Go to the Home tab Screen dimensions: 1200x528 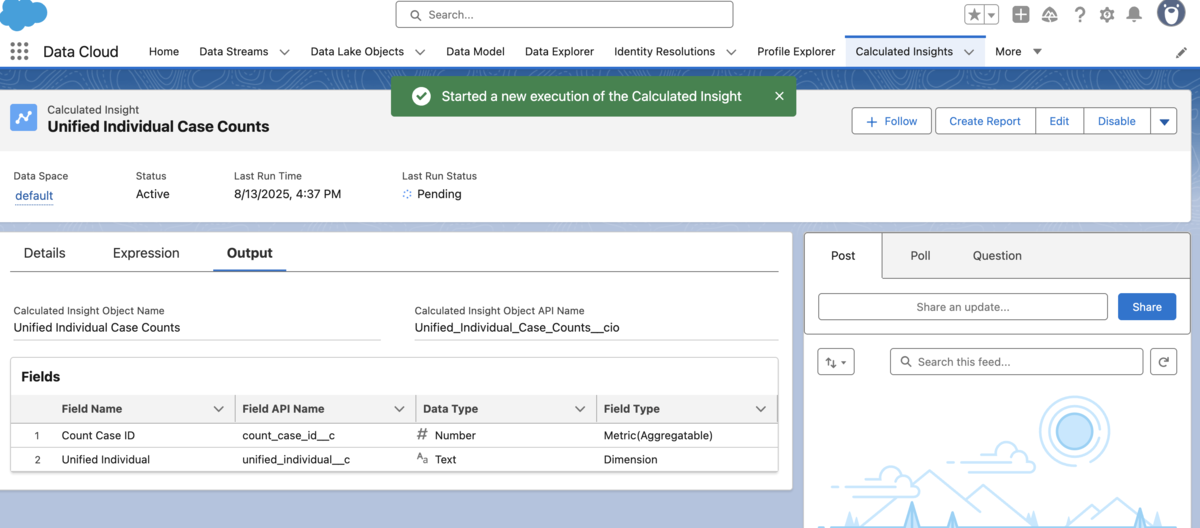[x=164, y=52]
